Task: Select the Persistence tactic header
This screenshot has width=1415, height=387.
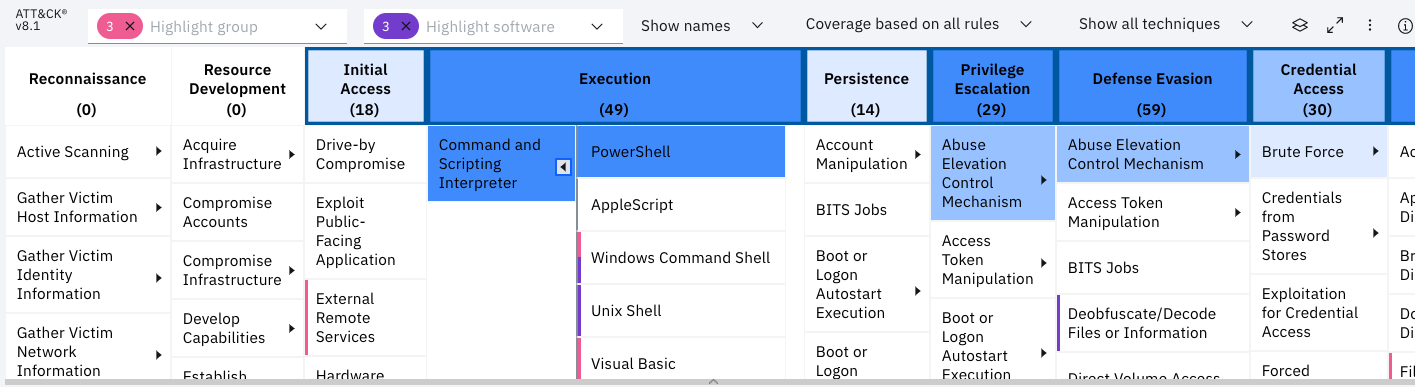Action: [x=866, y=88]
